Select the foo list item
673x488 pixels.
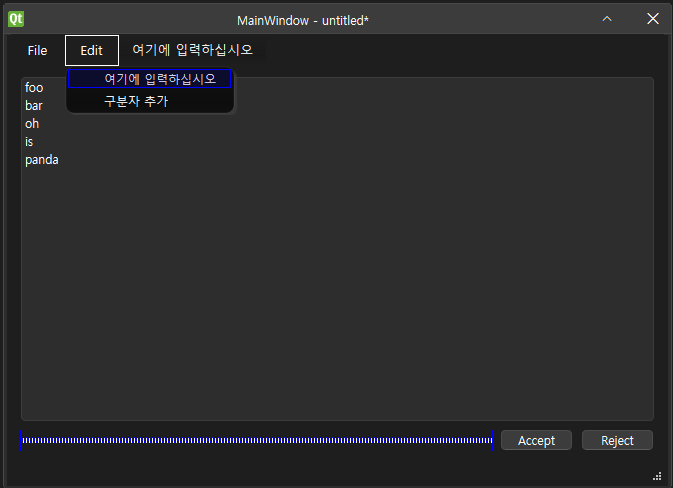click(34, 88)
